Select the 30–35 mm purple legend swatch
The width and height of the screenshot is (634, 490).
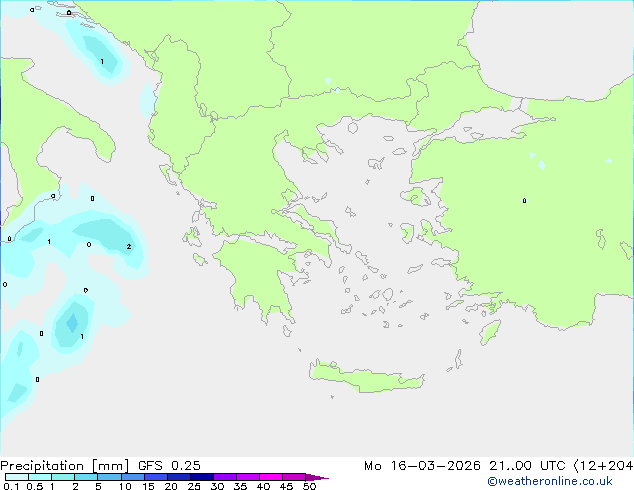pos(225,477)
